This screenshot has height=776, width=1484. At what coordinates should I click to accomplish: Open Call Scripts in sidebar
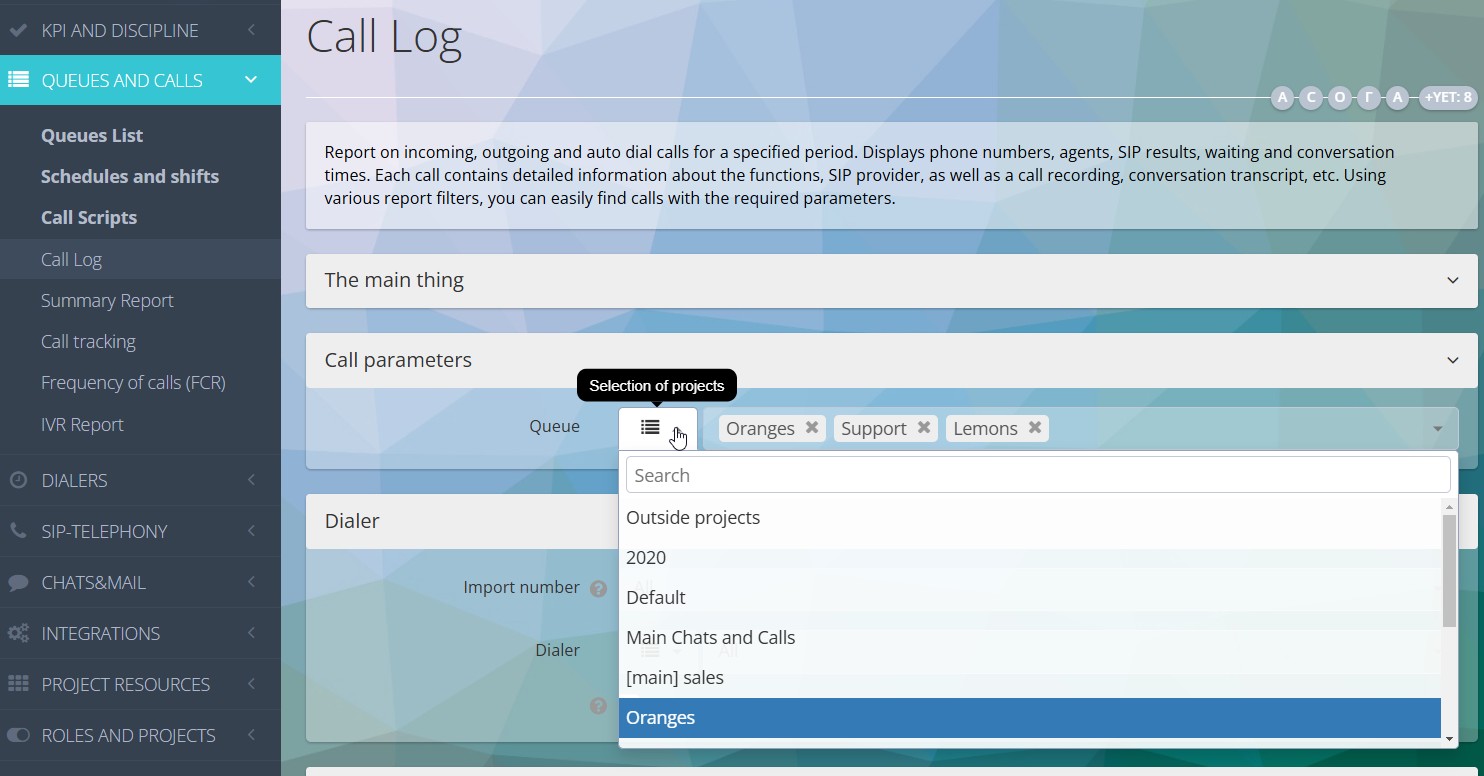click(x=89, y=217)
